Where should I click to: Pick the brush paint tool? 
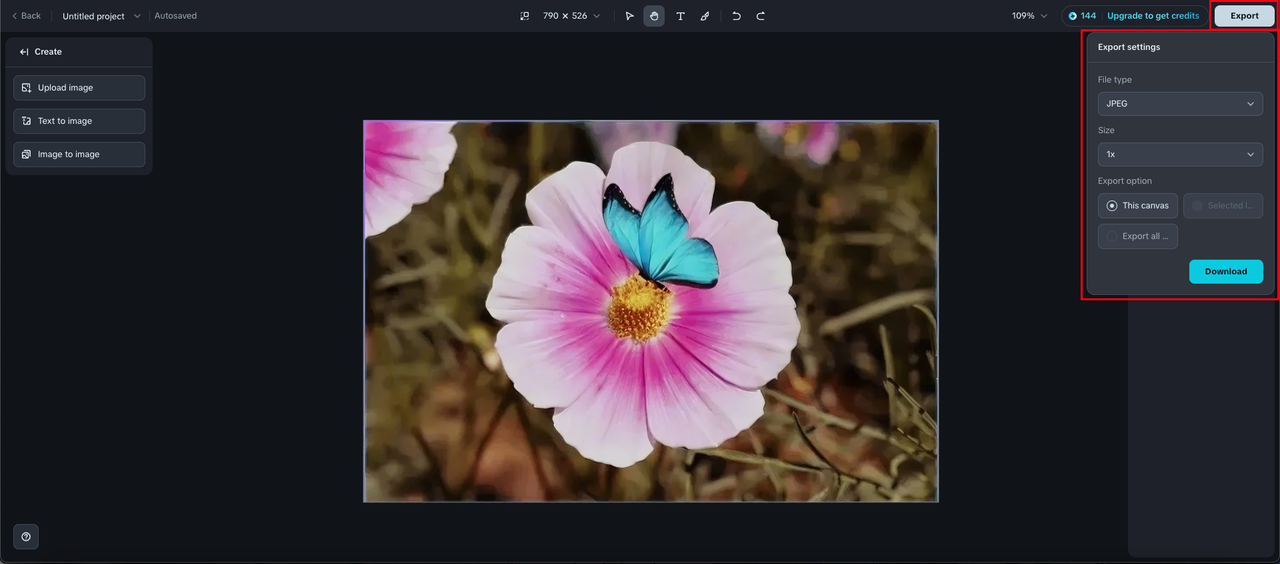point(705,16)
